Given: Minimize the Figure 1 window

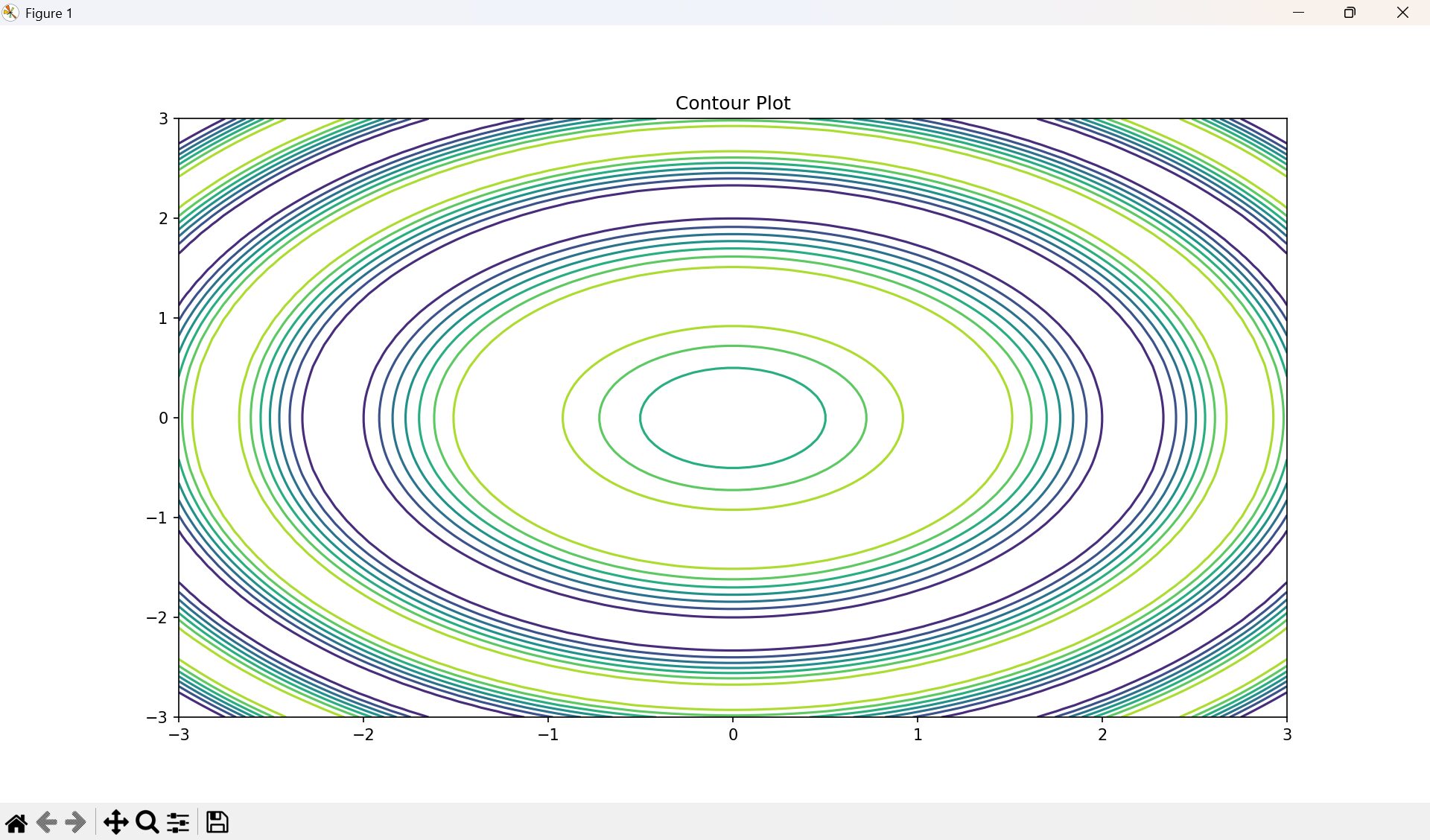Looking at the screenshot, I should pos(1298,13).
